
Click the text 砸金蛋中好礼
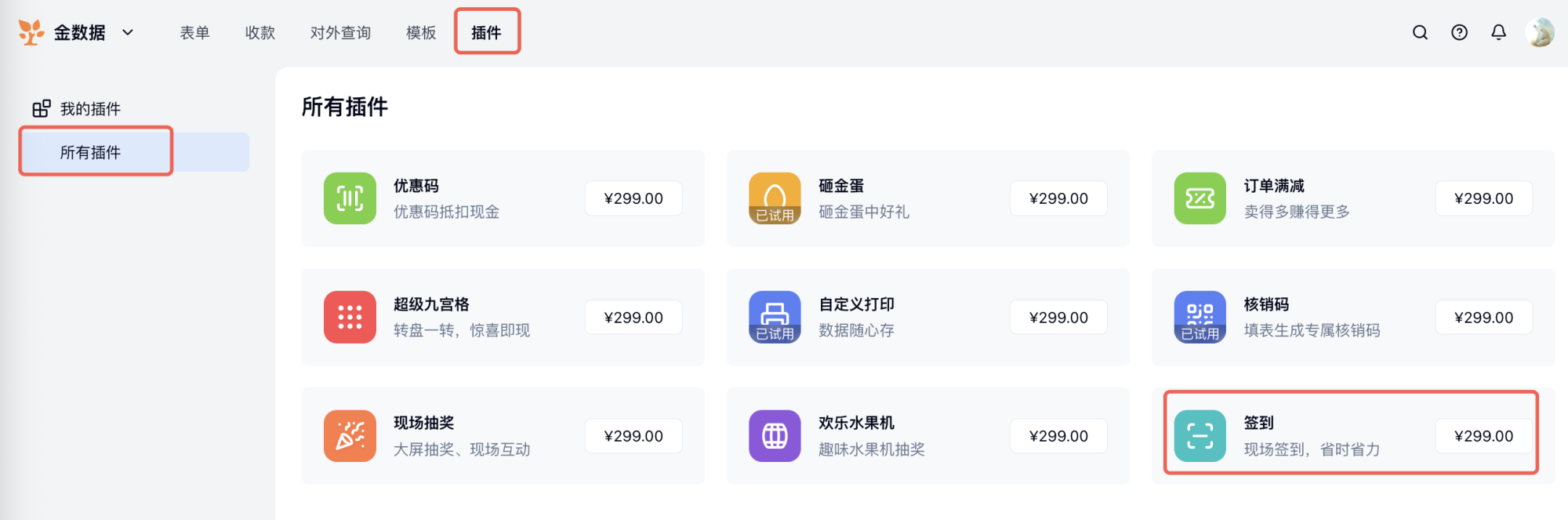pos(864,212)
